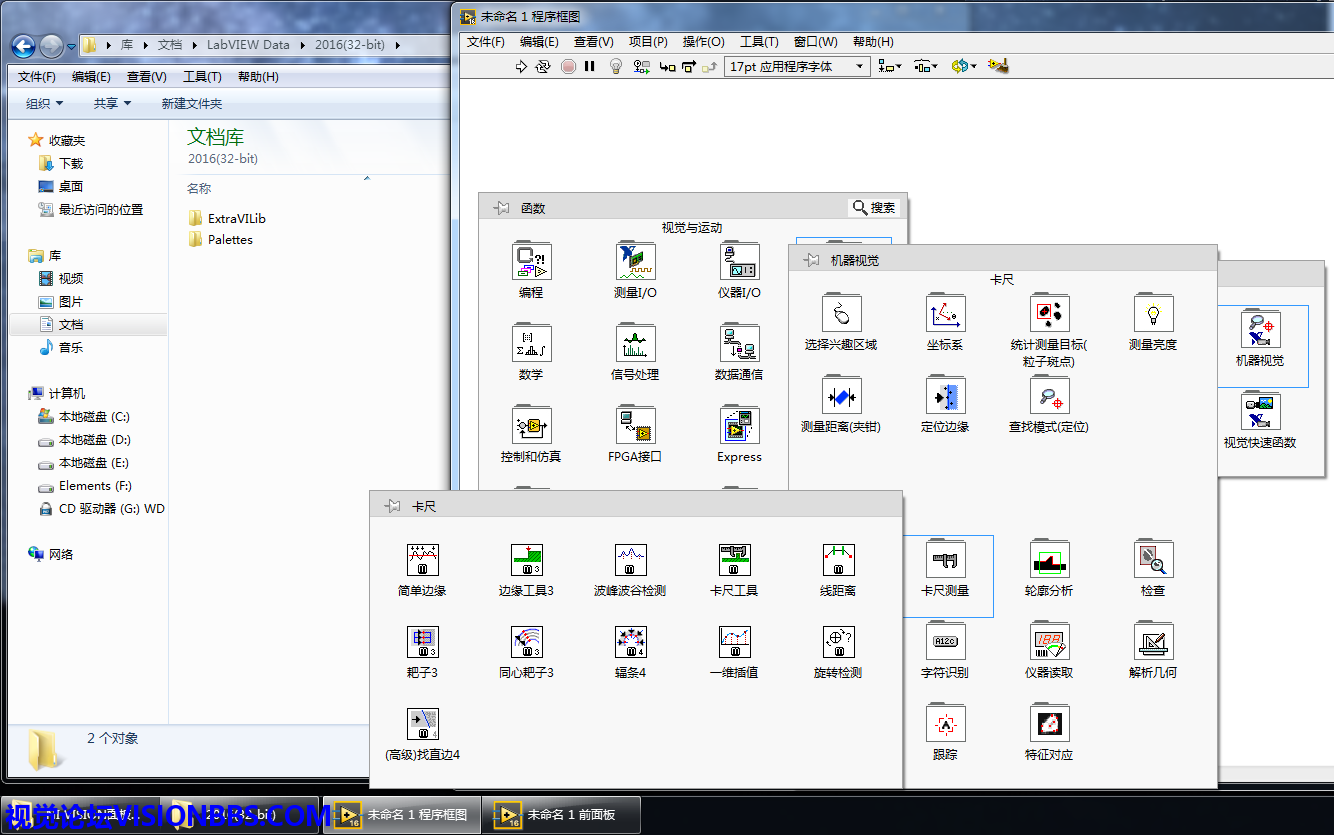
Task: Switch to 未命名 1 前面板 taskbar window
Action: [x=560, y=815]
